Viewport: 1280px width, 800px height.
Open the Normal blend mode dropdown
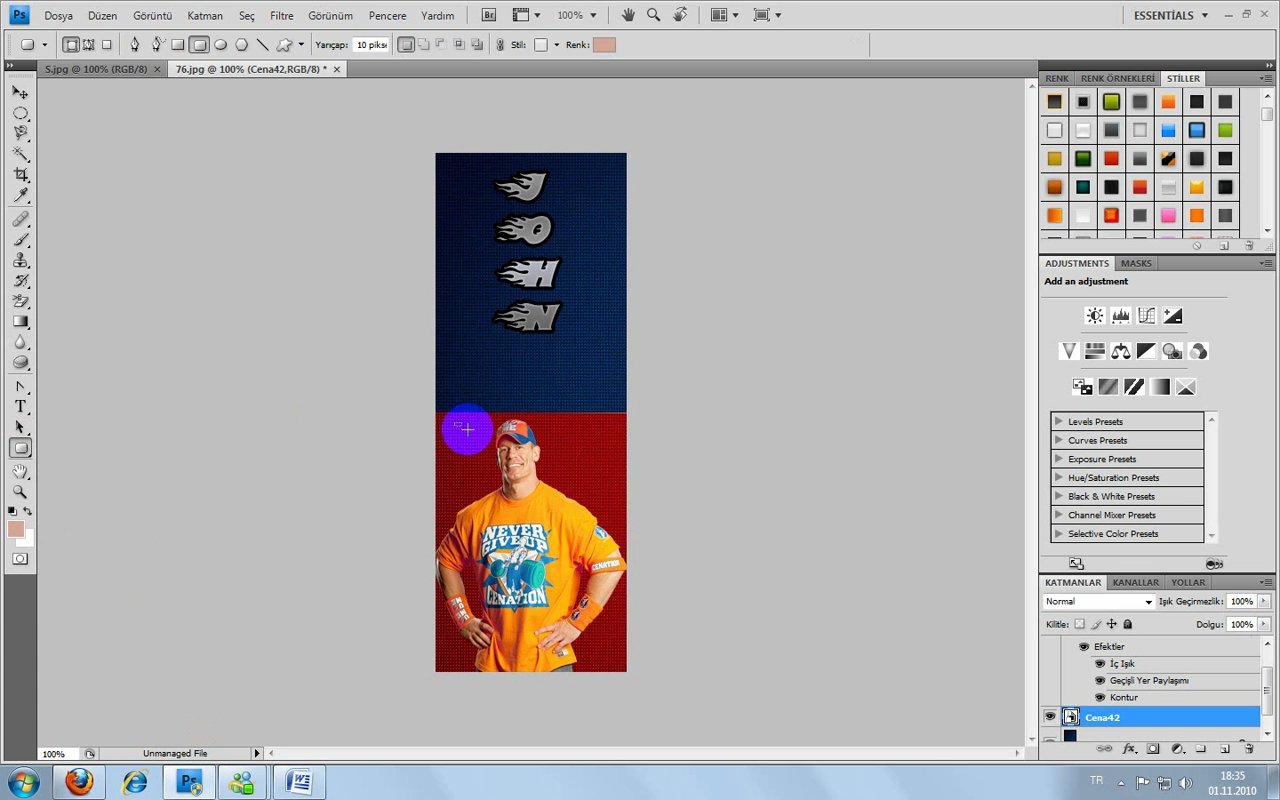[x=1099, y=602]
